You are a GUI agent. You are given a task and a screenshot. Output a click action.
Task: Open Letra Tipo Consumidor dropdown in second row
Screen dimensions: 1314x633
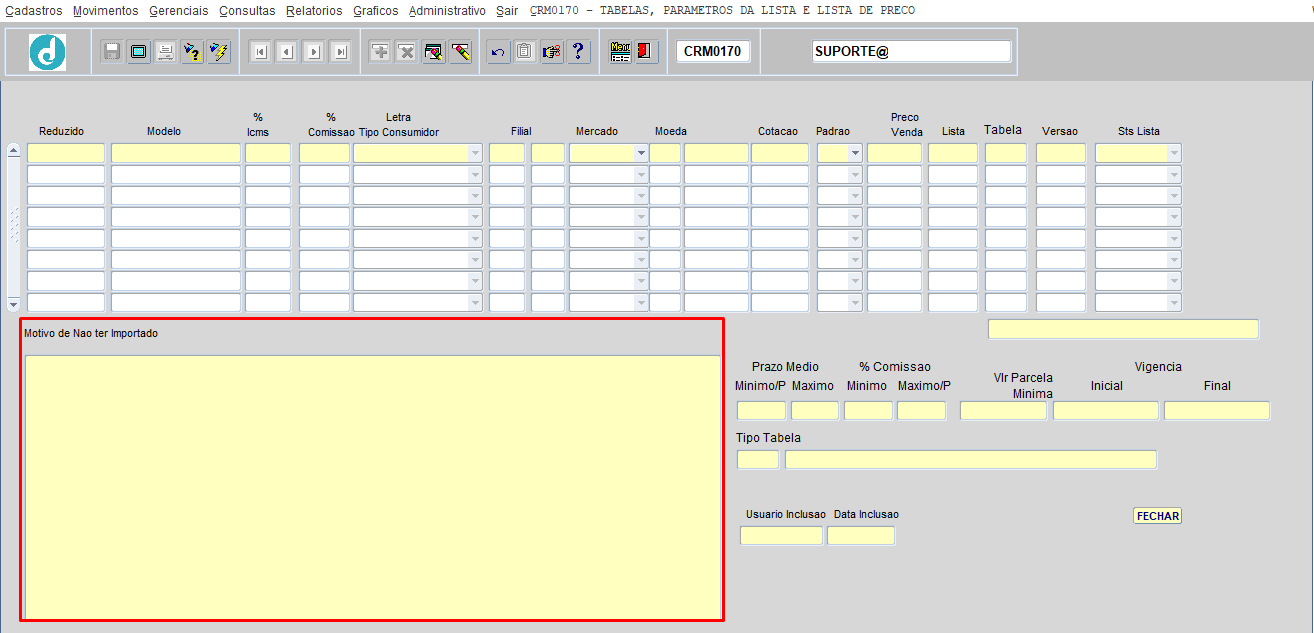[475, 174]
